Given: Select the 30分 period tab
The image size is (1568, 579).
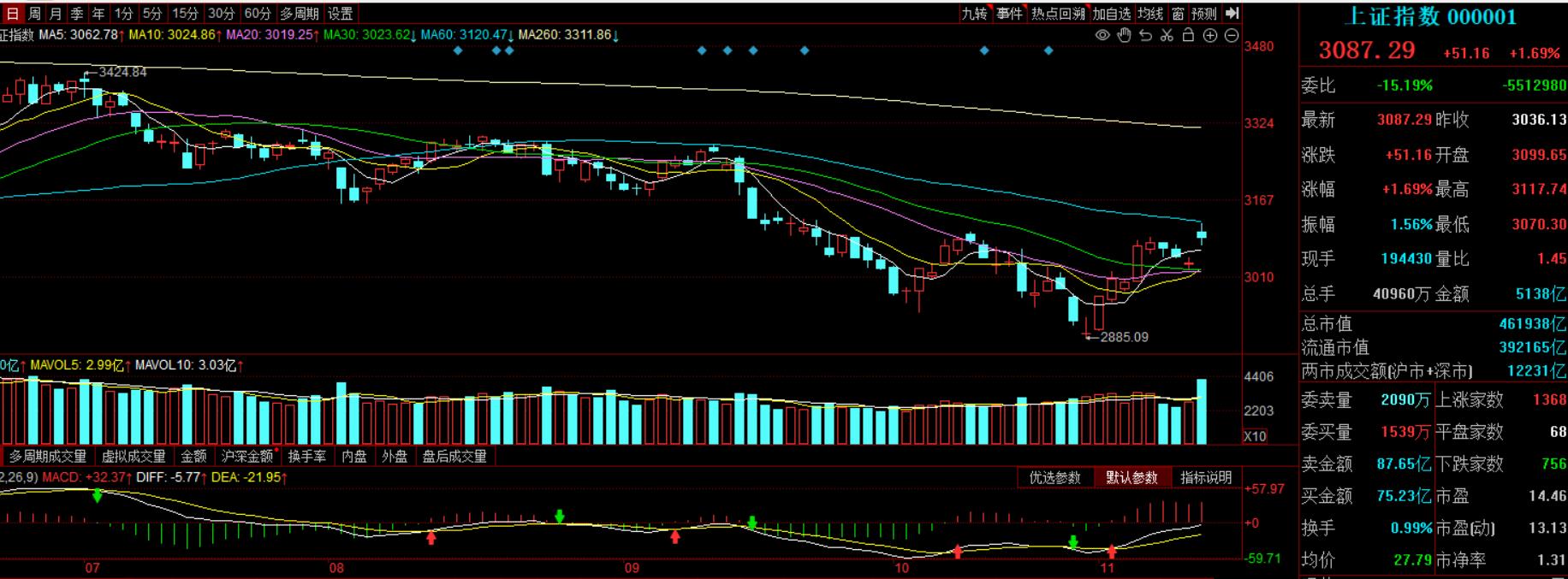Looking at the screenshot, I should click(221, 14).
